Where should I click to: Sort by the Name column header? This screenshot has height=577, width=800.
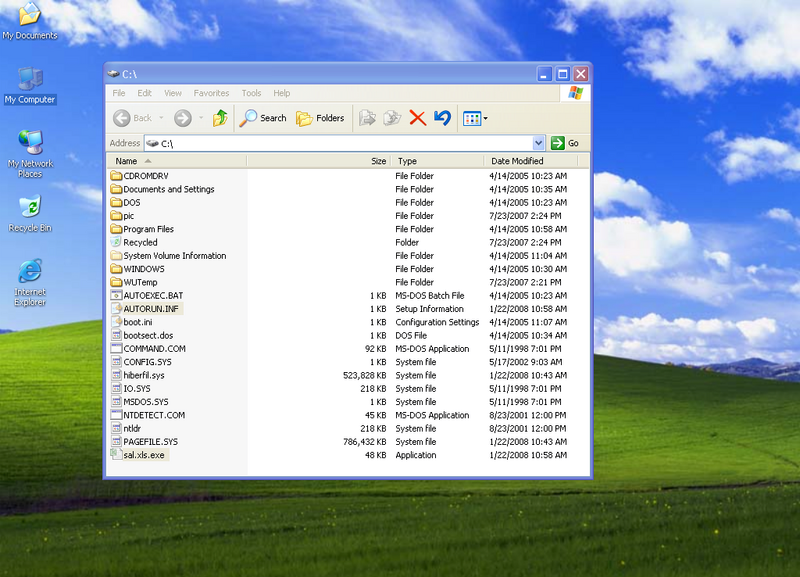(177, 161)
